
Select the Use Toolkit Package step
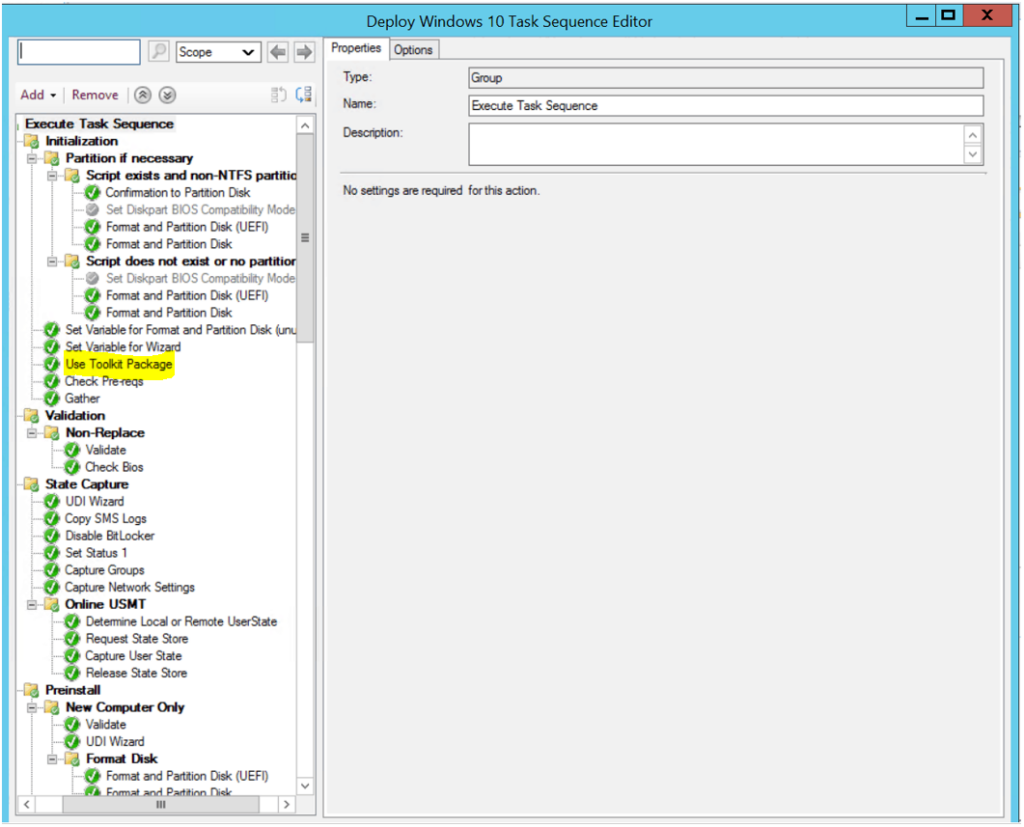pos(119,364)
